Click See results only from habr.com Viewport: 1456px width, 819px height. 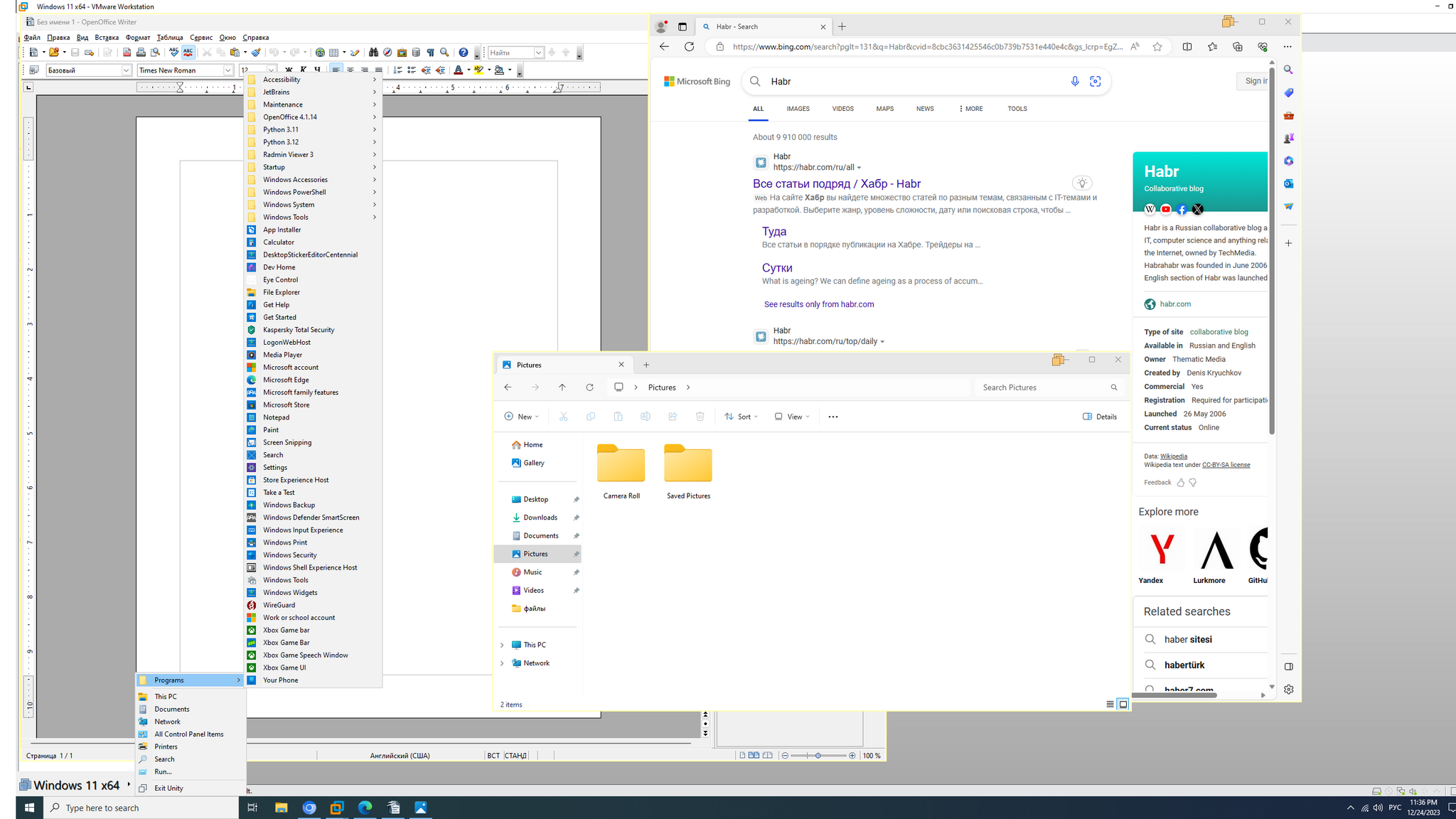(x=819, y=304)
